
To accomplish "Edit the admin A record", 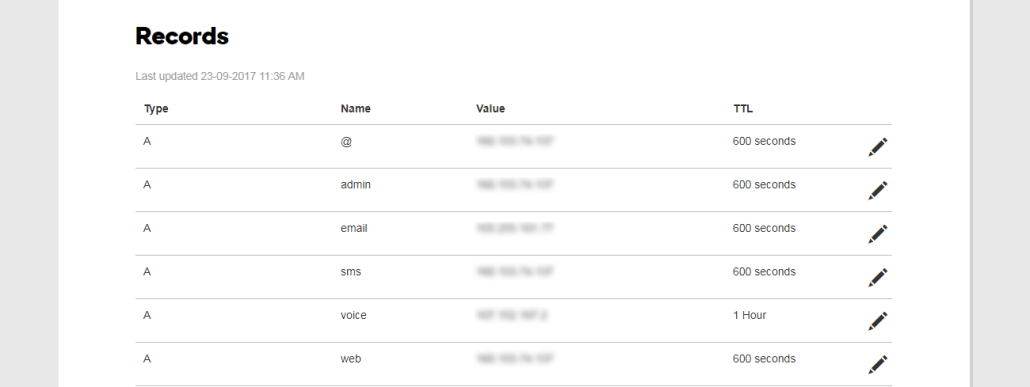I will [878, 191].
